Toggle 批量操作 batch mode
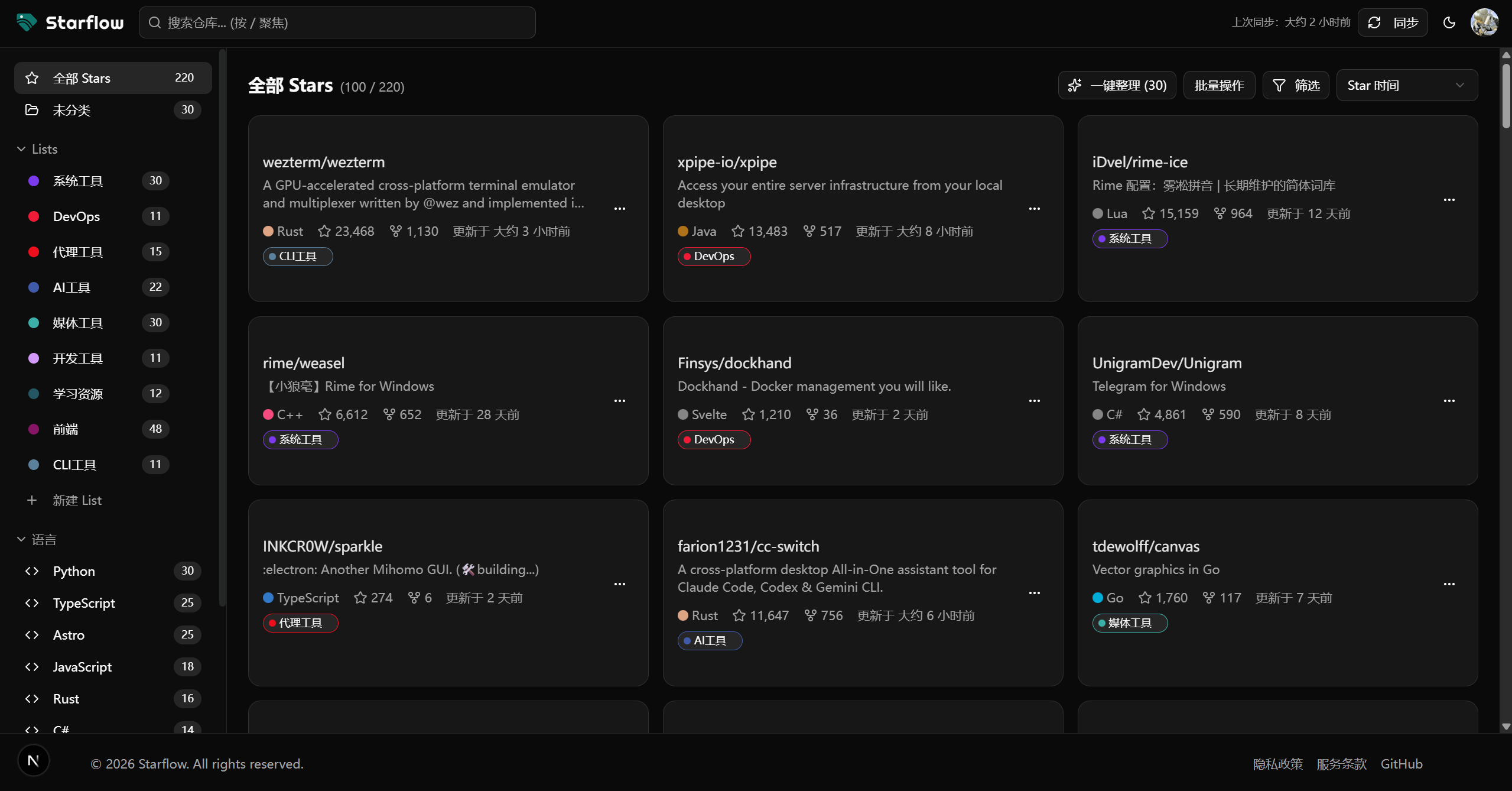The width and height of the screenshot is (1512, 791). [1219, 85]
